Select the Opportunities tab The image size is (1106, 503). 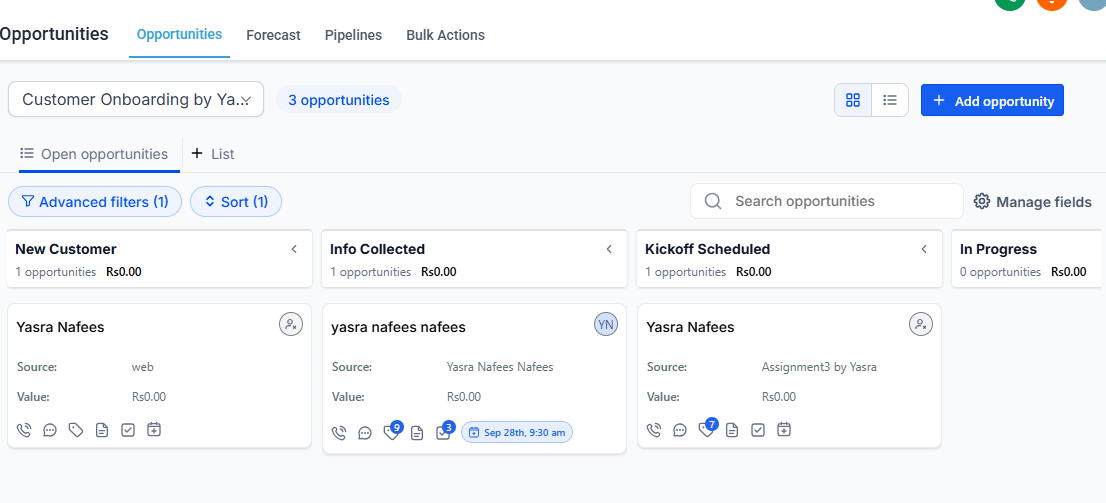pos(179,34)
